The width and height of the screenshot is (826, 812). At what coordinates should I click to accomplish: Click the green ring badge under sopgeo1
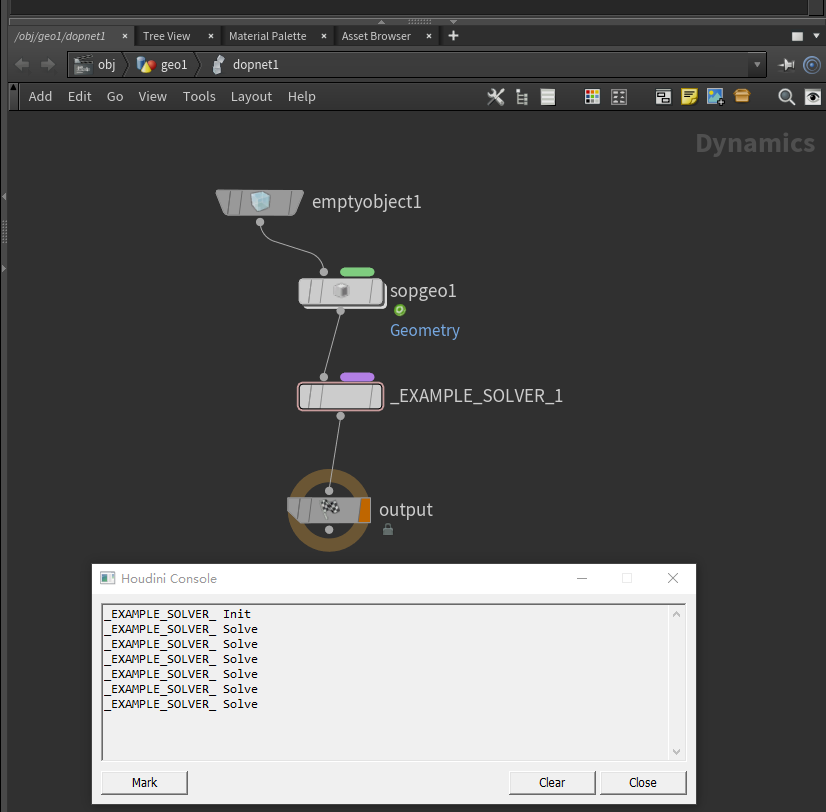(x=400, y=310)
